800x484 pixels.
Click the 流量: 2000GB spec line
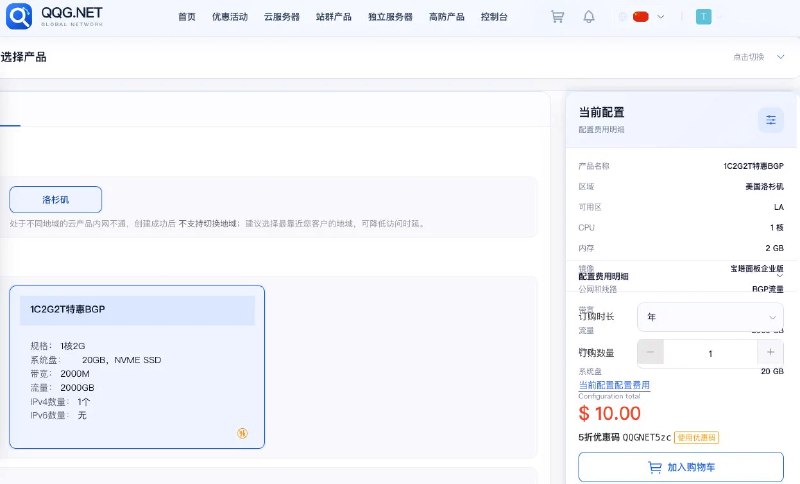click(62, 387)
